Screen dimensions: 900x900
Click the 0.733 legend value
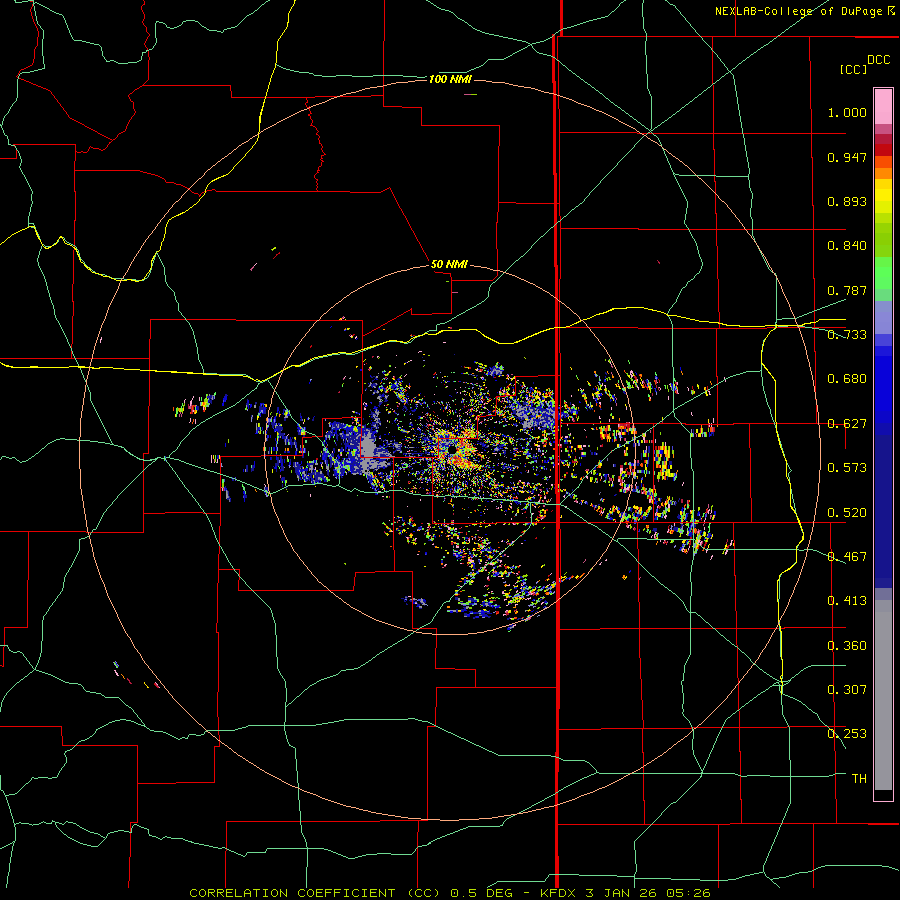(x=847, y=335)
